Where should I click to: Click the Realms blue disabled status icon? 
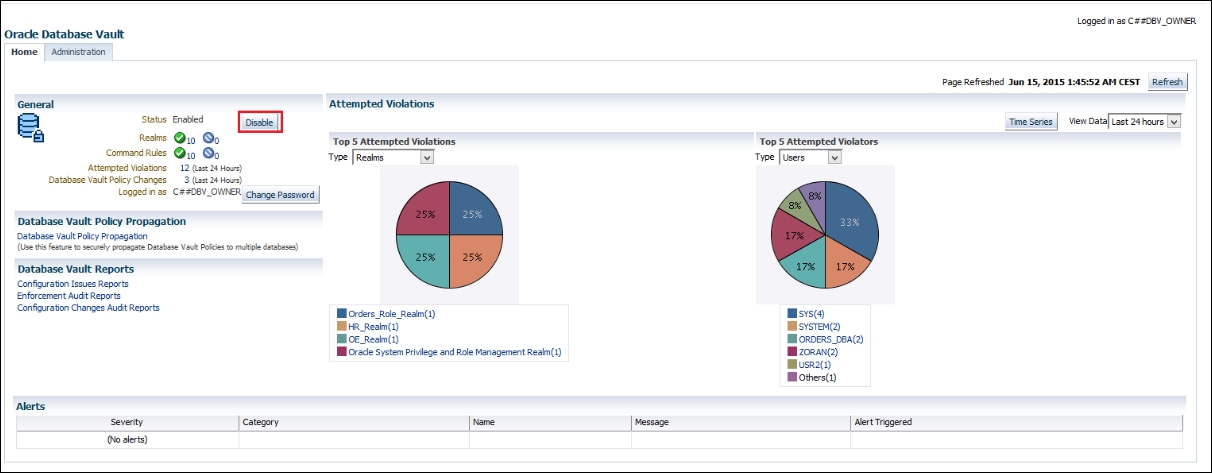pos(209,138)
